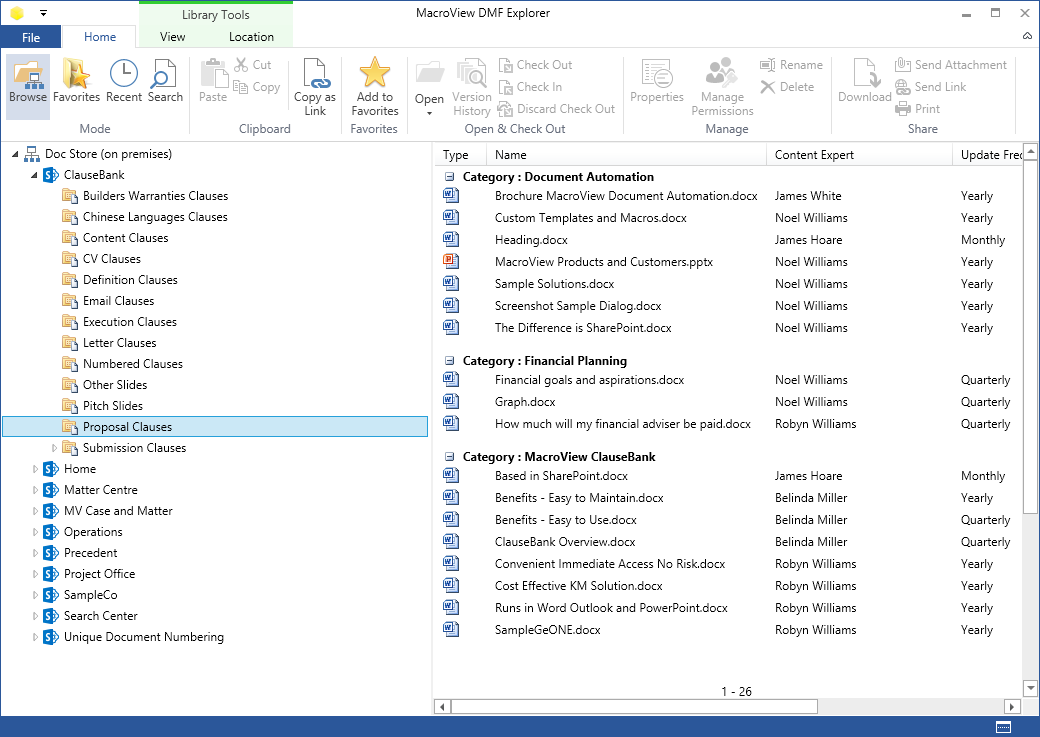Click Check Out in ribbon
1040x737 pixels.
coord(535,65)
